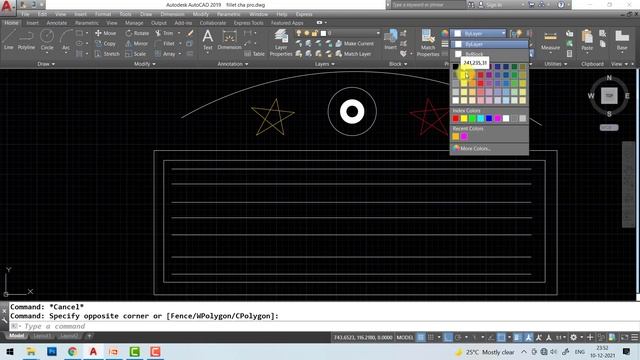Click the keyword search box
The height and width of the screenshot is (360, 640).
[428, 5]
